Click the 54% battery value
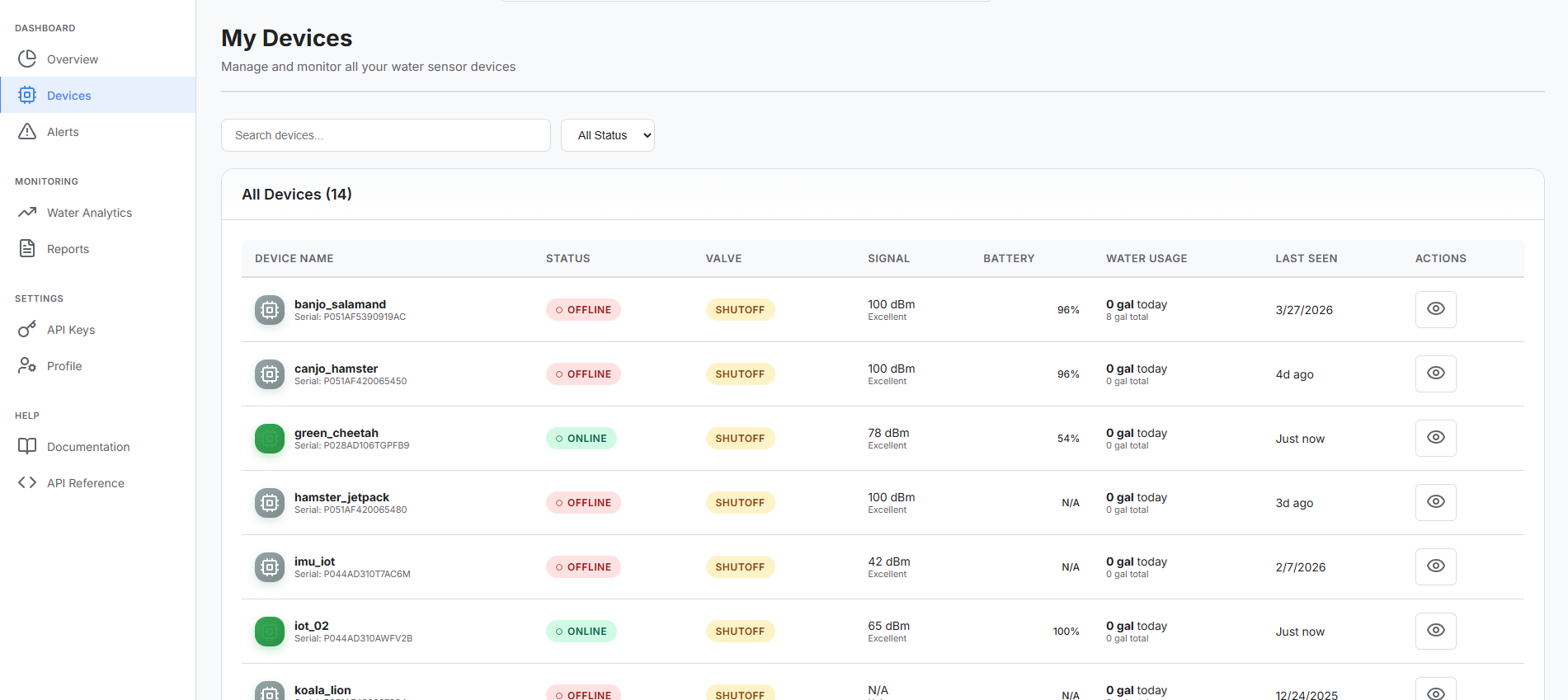The image size is (1568, 700). tap(1068, 439)
